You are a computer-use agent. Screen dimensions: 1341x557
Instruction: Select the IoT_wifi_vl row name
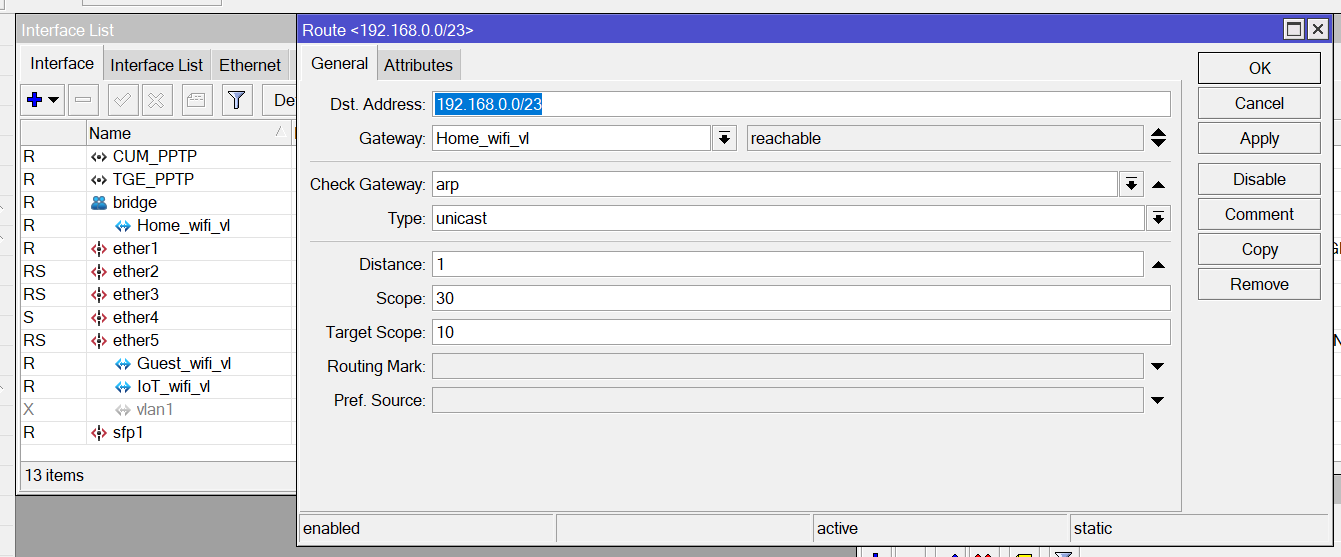point(173,386)
